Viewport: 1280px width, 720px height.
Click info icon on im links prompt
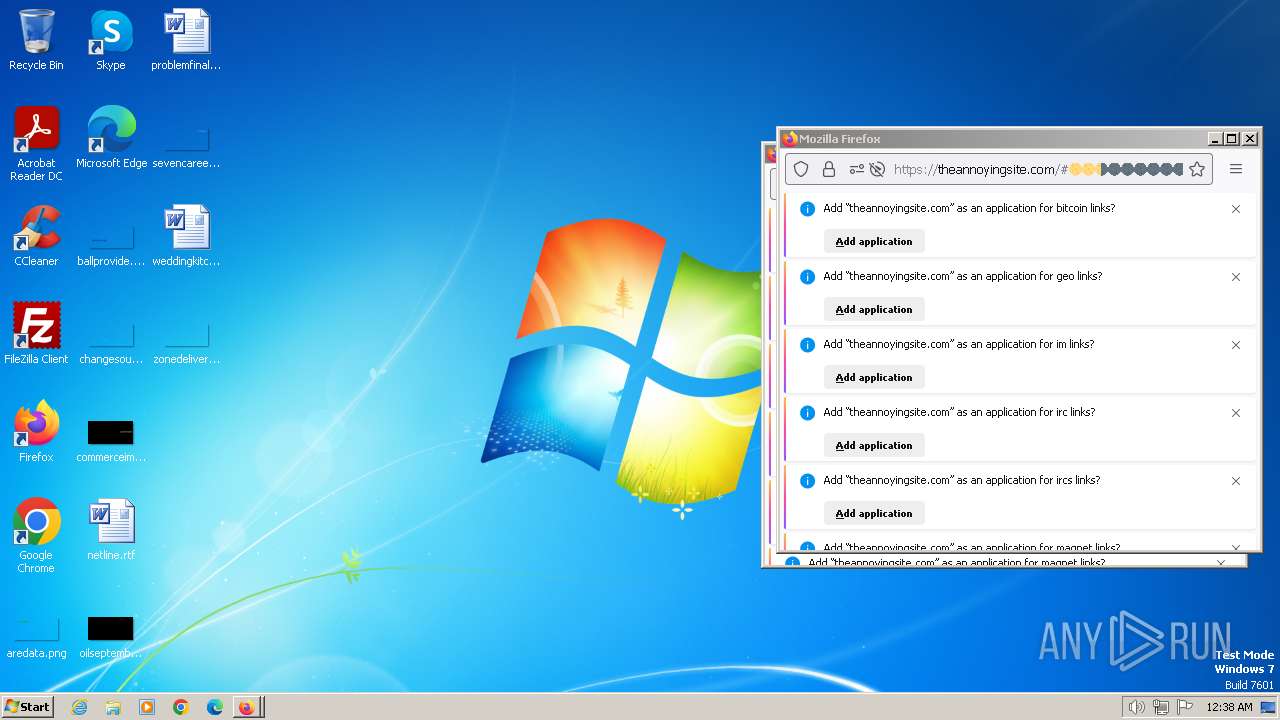point(808,345)
